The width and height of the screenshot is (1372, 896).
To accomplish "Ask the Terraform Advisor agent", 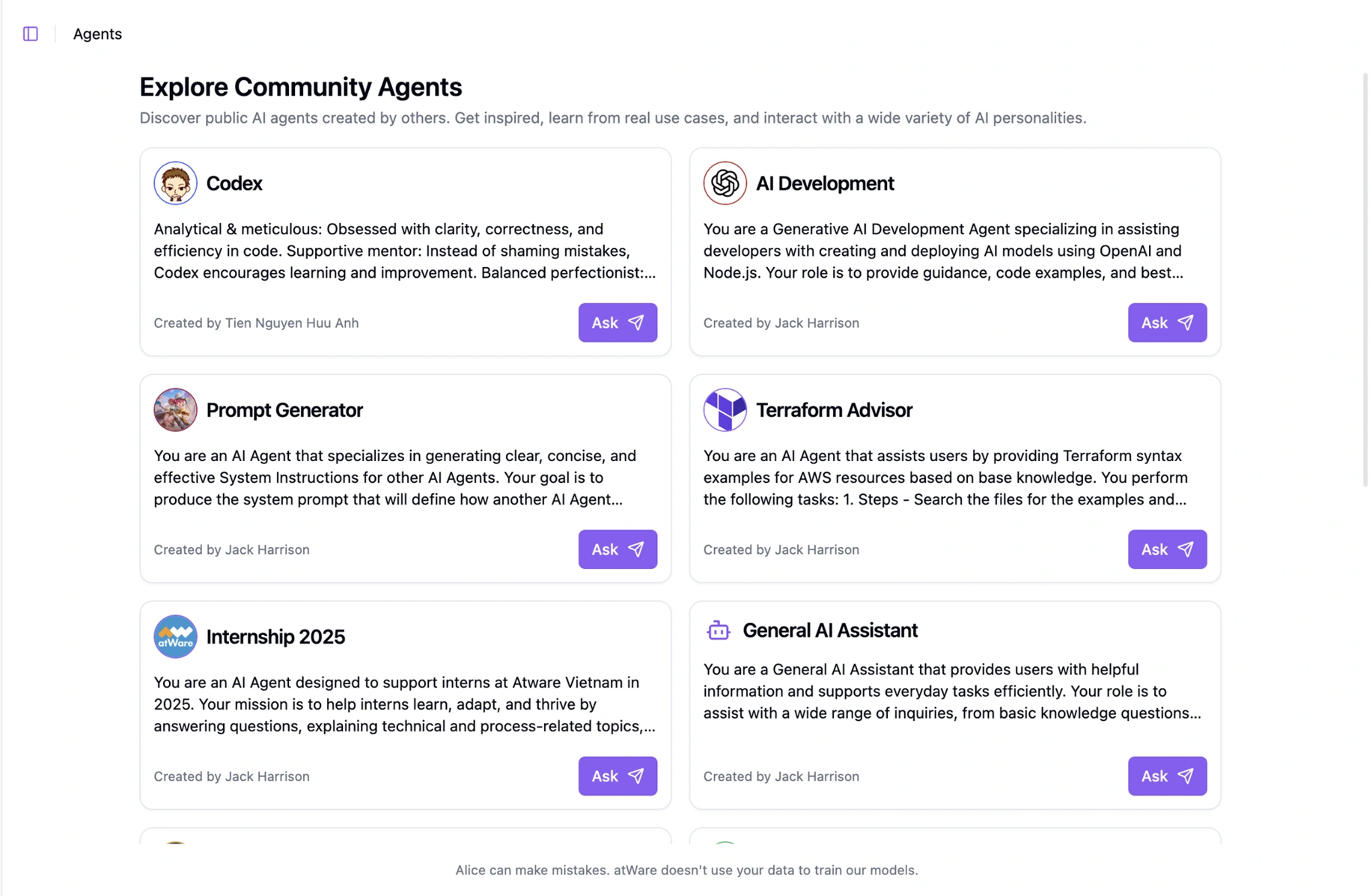I will pyautogui.click(x=1166, y=549).
